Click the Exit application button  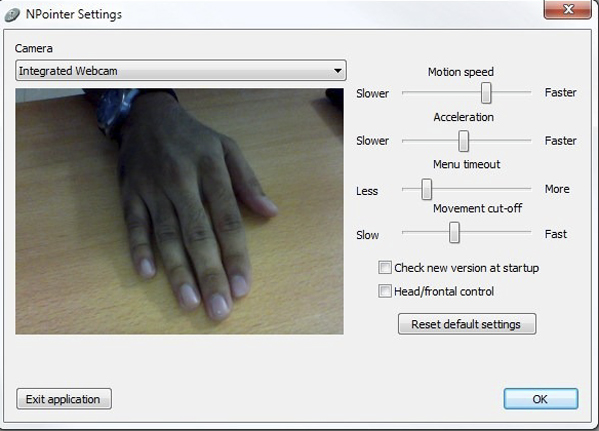click(64, 399)
